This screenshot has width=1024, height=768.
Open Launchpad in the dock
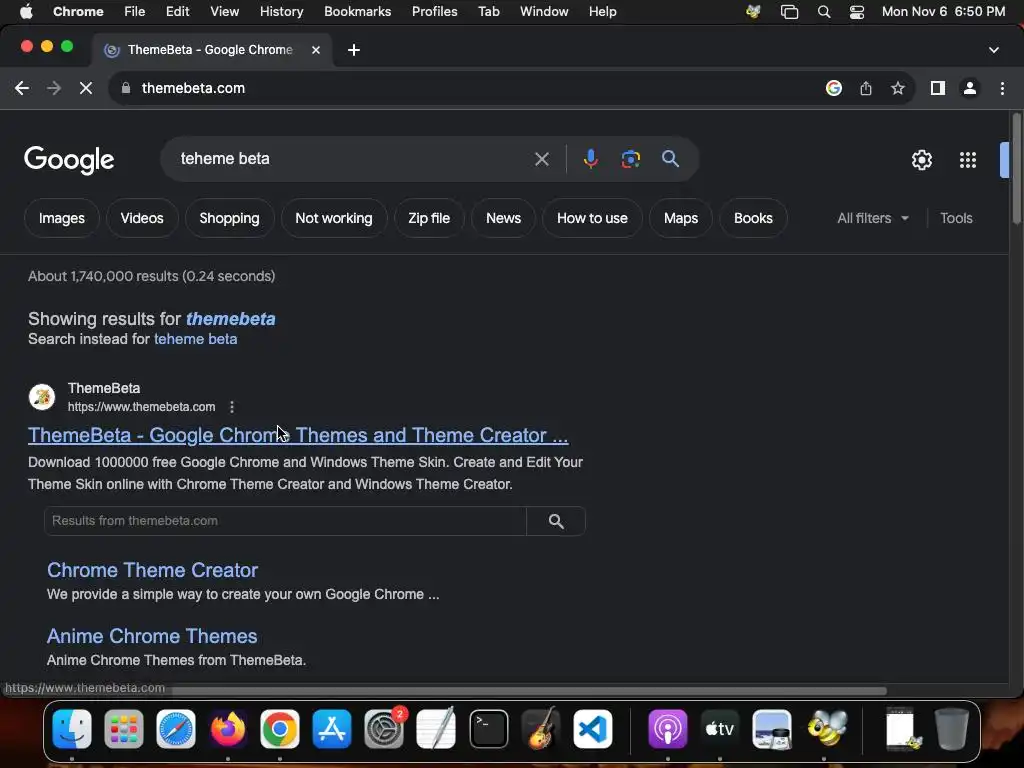click(123, 729)
